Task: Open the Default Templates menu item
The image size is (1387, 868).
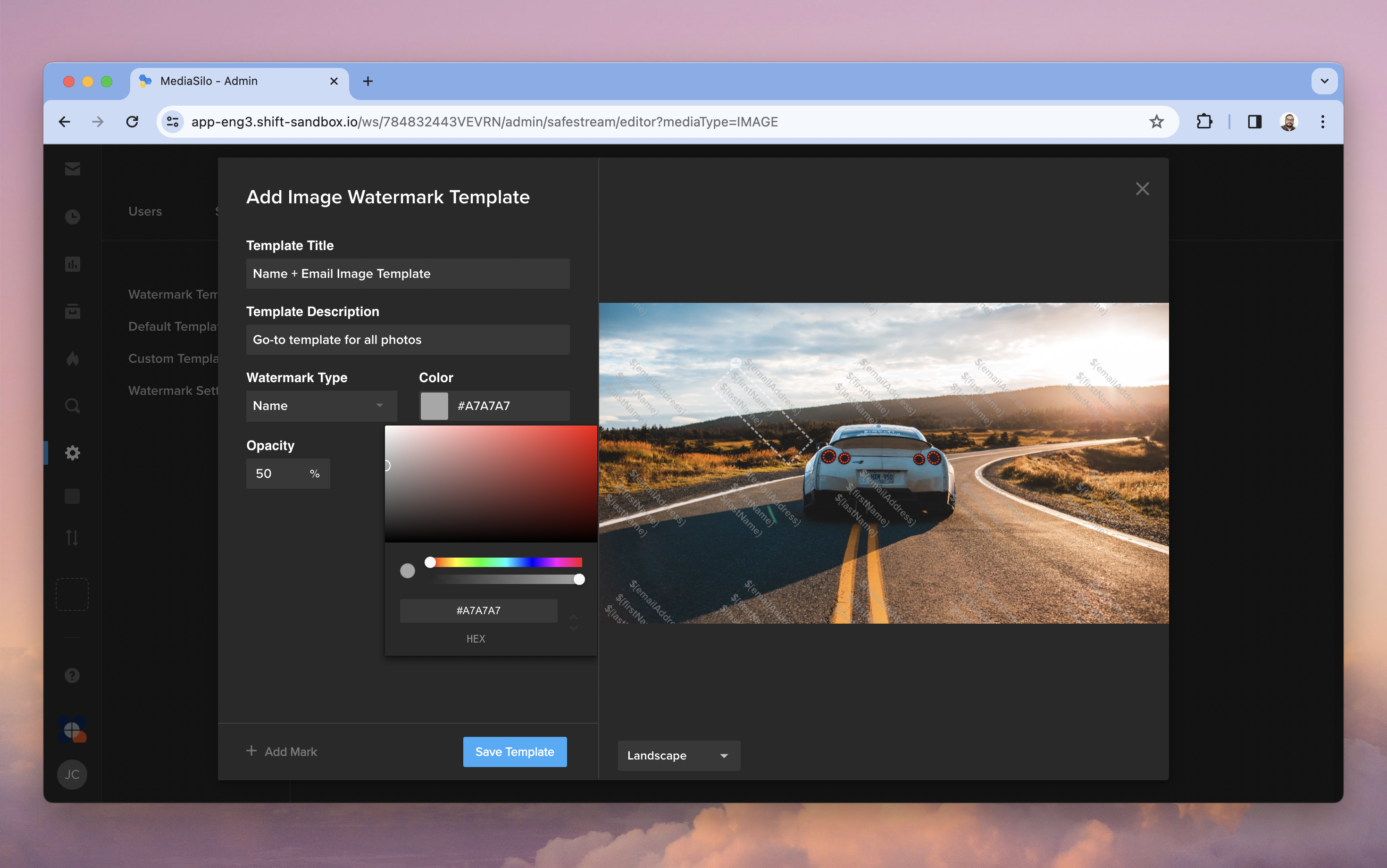Action: [x=173, y=326]
